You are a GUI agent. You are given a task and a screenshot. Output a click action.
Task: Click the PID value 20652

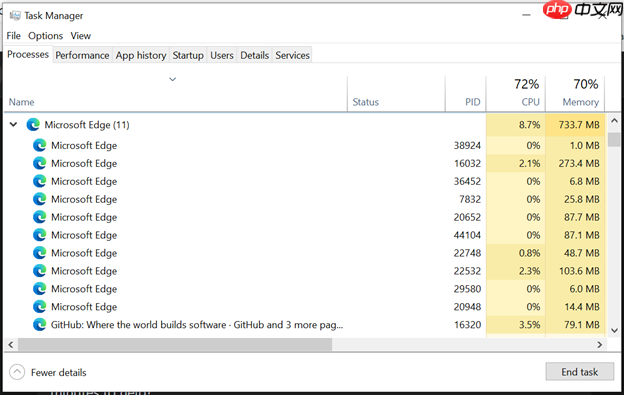click(x=467, y=217)
